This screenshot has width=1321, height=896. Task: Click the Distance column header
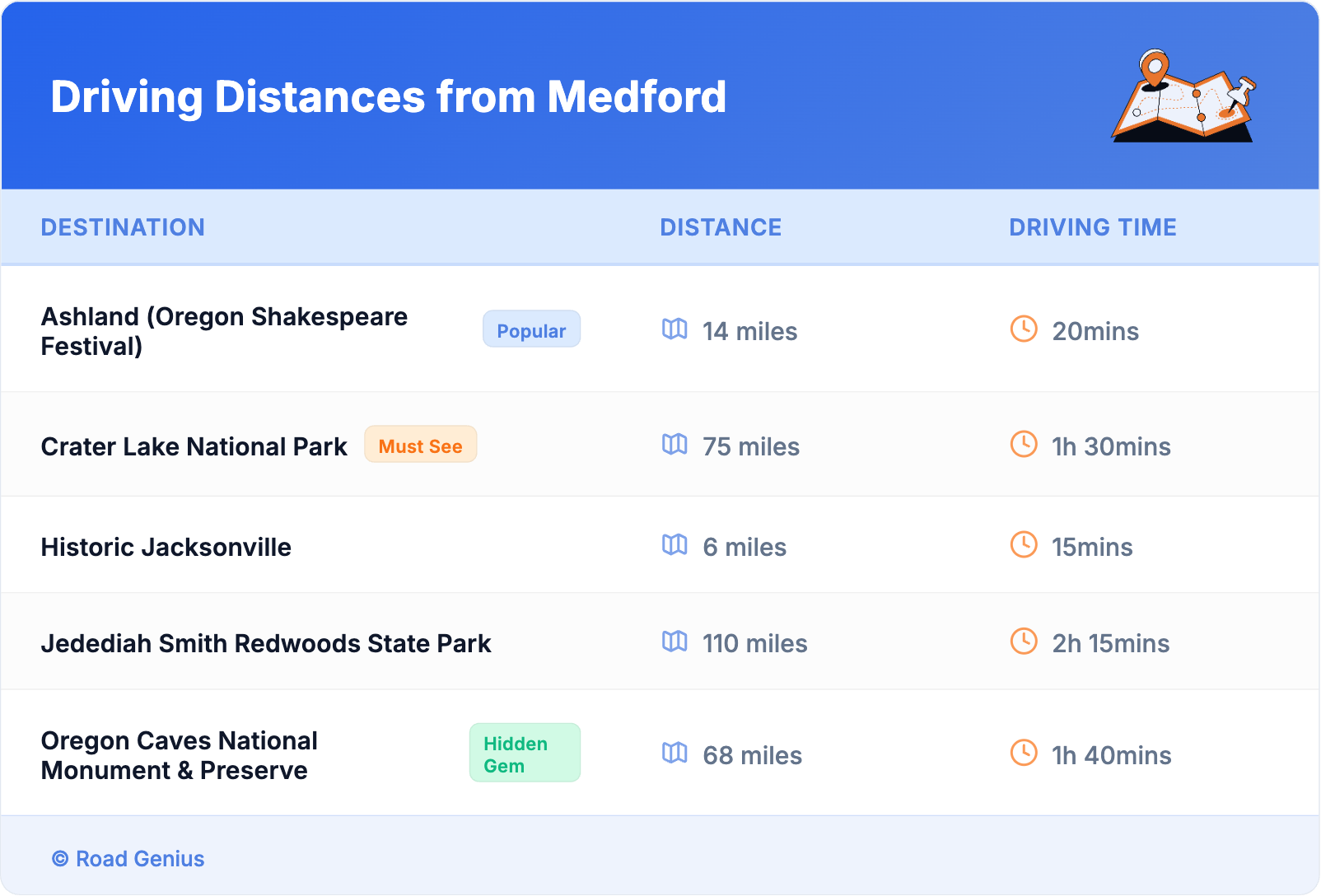click(x=721, y=227)
